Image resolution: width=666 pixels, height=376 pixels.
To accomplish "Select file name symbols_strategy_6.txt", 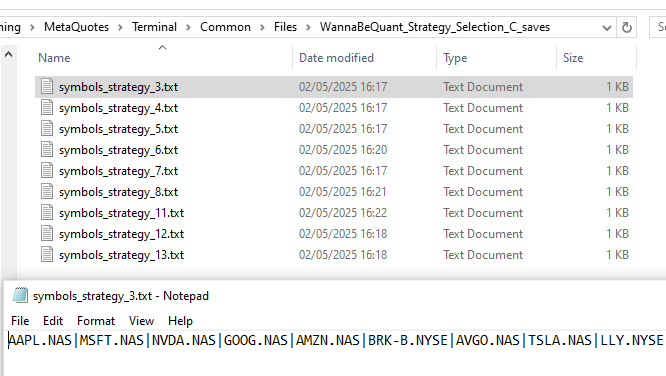I will point(119,150).
